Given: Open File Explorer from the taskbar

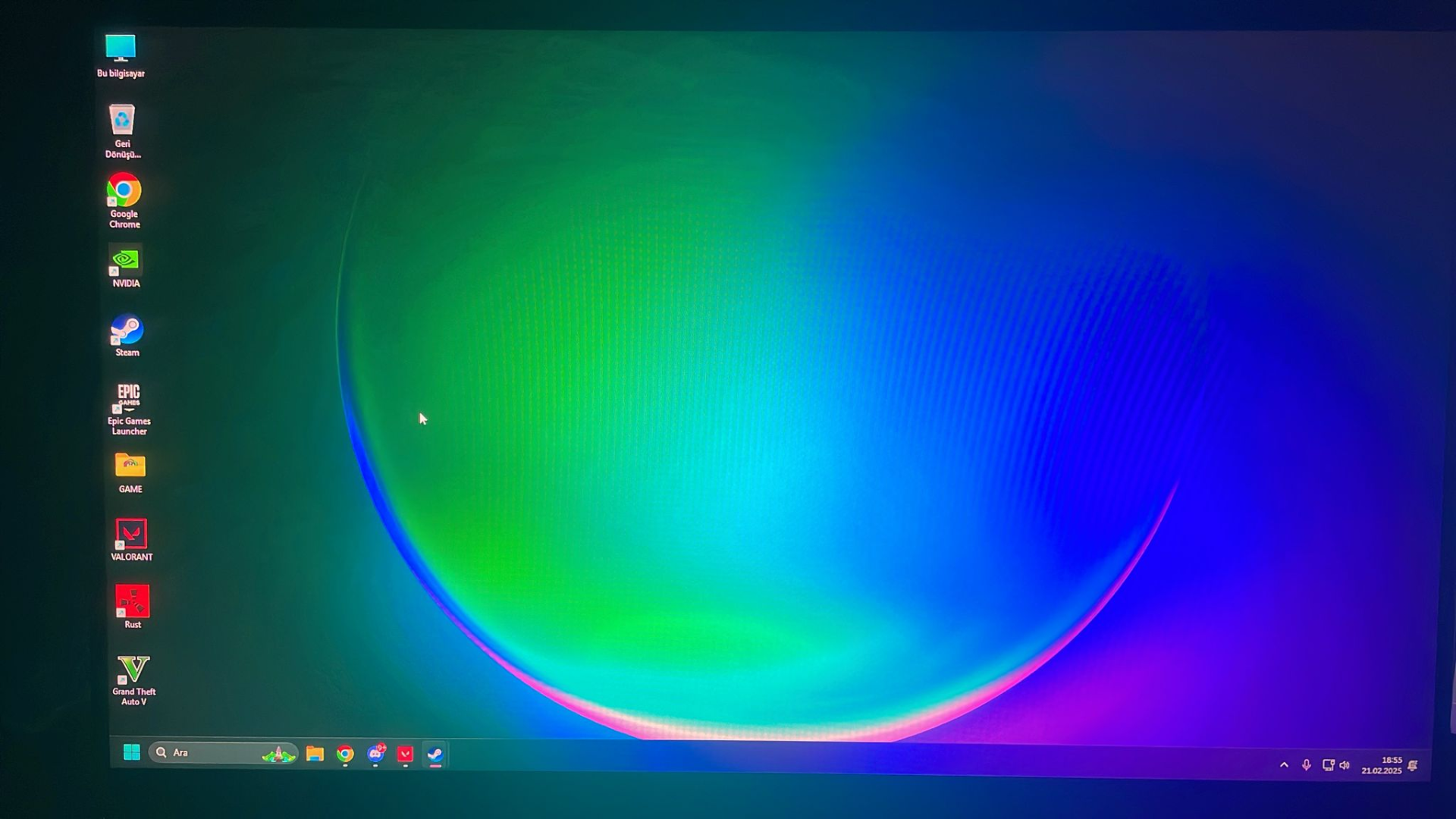Looking at the screenshot, I should click(315, 753).
